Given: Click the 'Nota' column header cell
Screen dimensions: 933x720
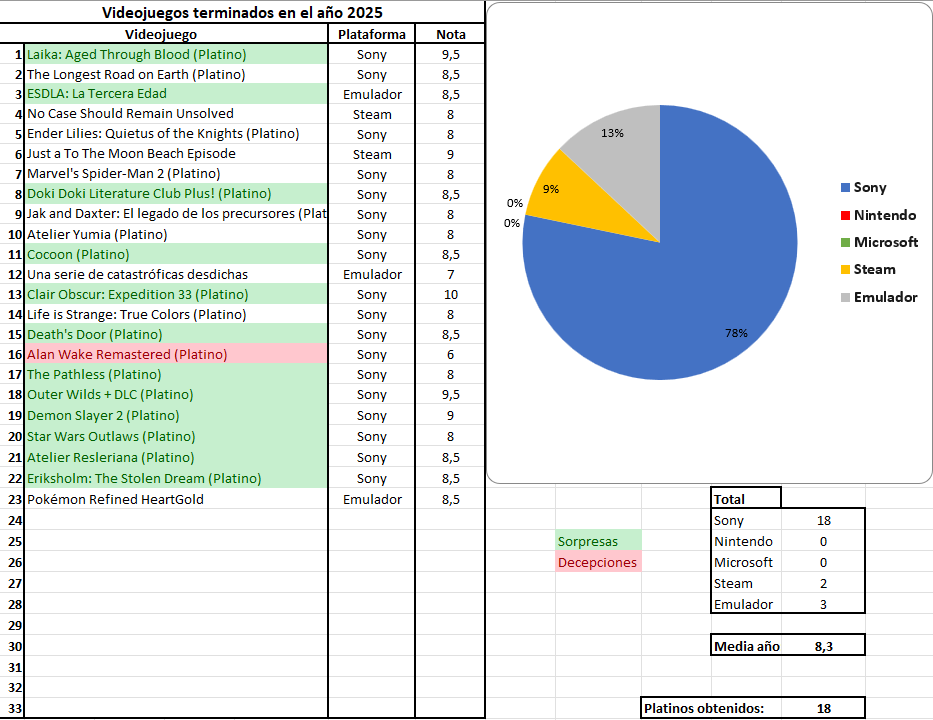Looking at the screenshot, I should pyautogui.click(x=450, y=34).
